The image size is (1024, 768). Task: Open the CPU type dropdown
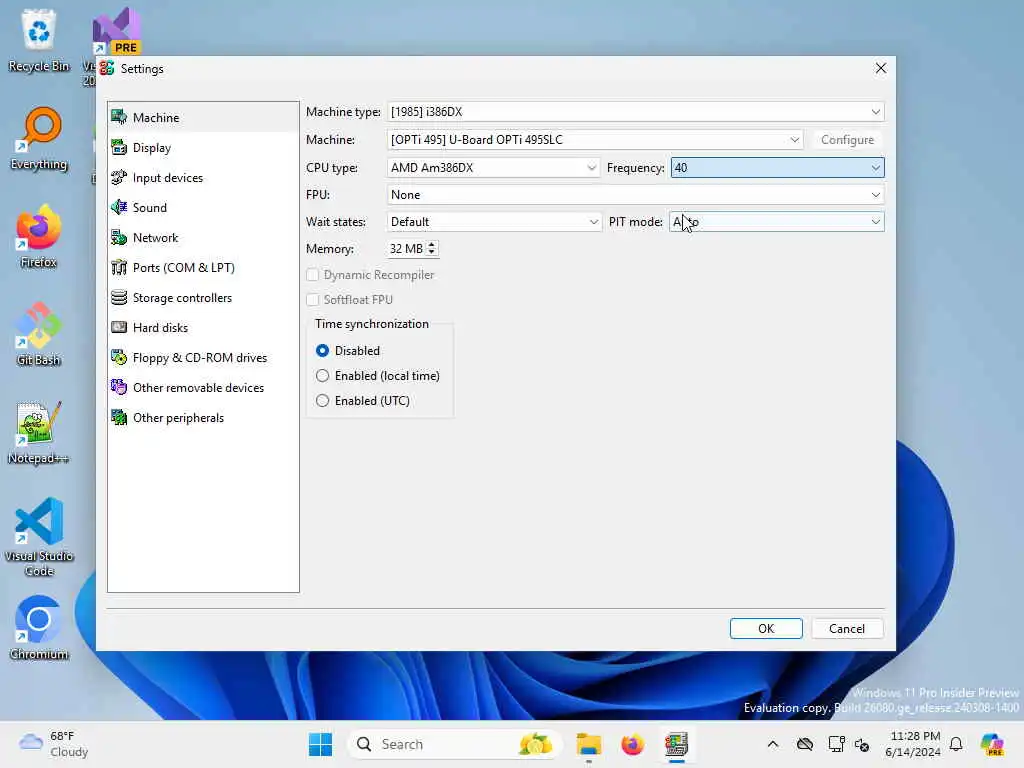tap(493, 168)
